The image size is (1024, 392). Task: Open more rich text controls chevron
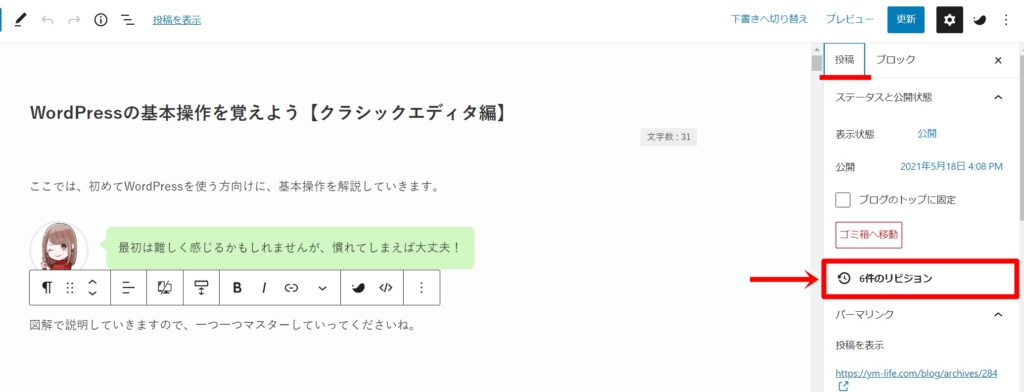tap(322, 288)
